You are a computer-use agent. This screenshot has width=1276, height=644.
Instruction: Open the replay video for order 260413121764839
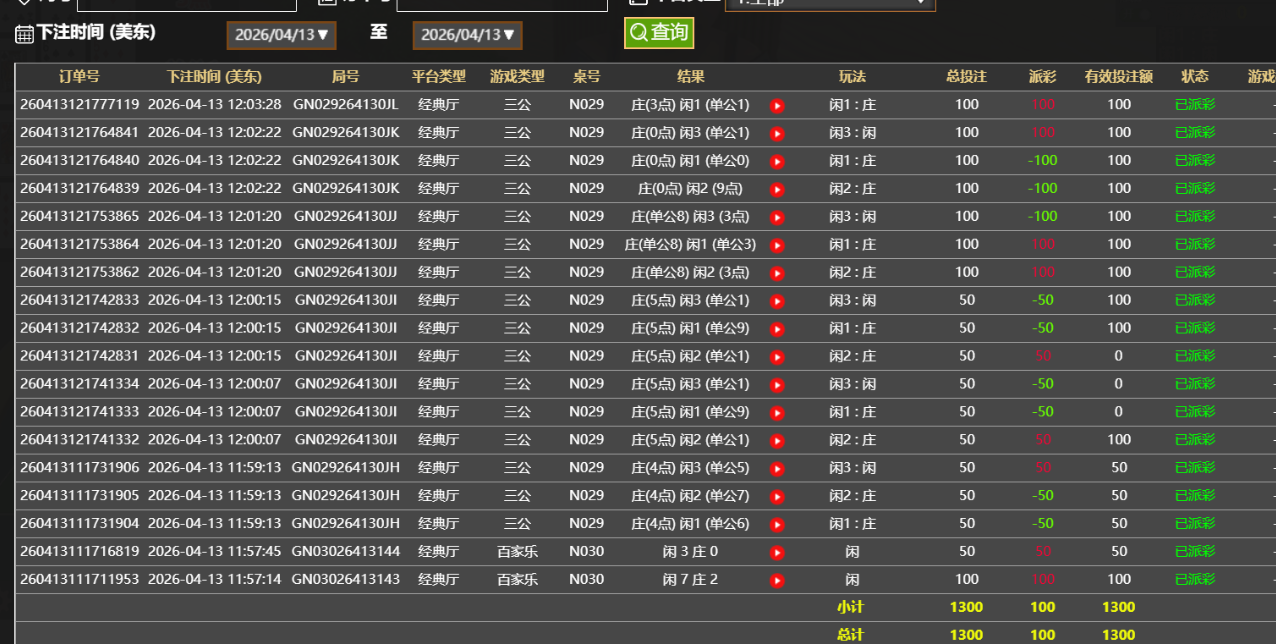(777, 189)
